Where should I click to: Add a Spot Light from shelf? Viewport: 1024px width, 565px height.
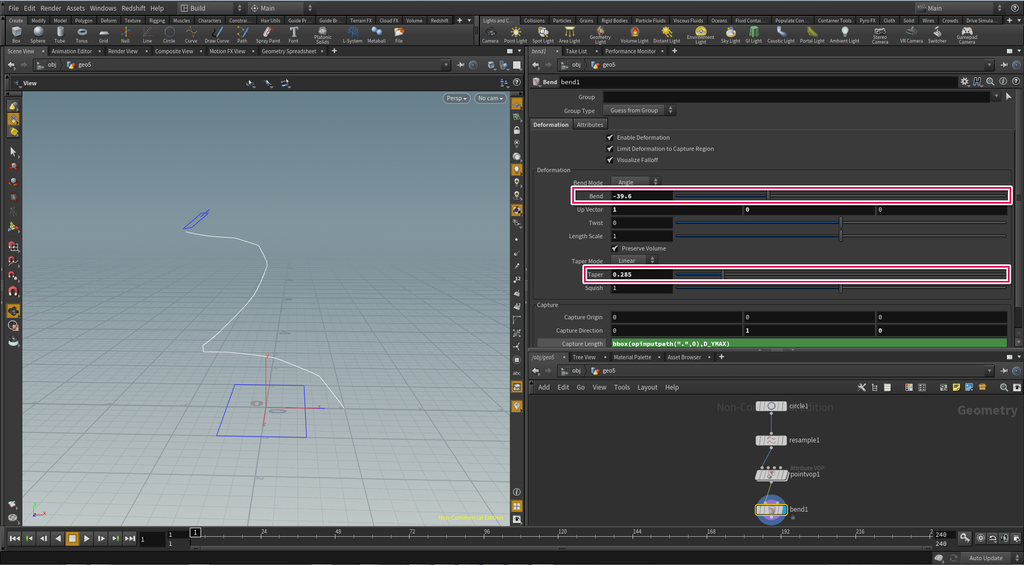tap(542, 35)
